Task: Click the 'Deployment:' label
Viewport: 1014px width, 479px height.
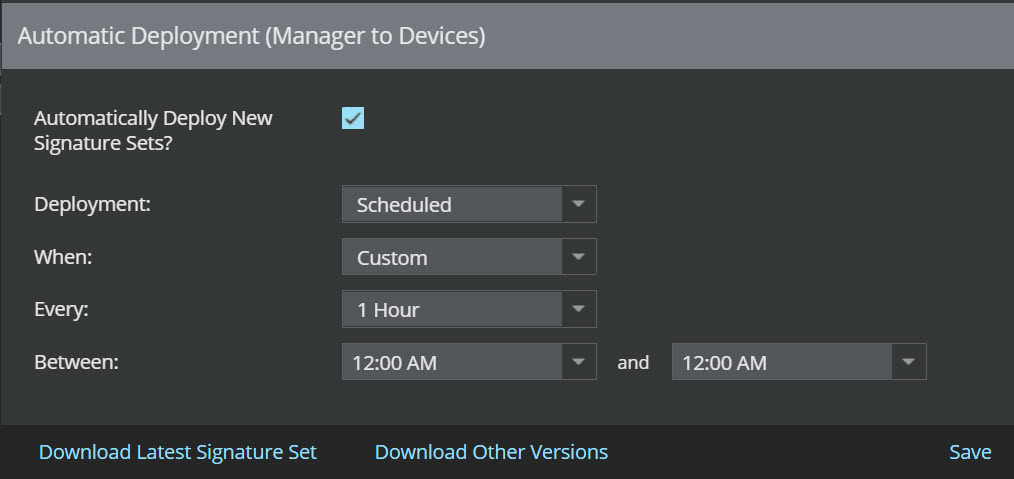Action: [92, 204]
